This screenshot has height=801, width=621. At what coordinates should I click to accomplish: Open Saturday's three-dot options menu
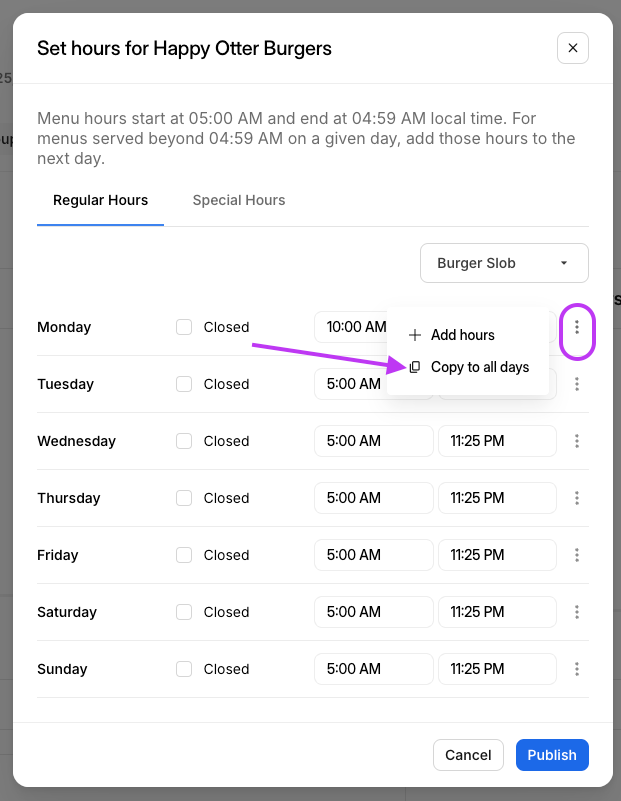(577, 612)
